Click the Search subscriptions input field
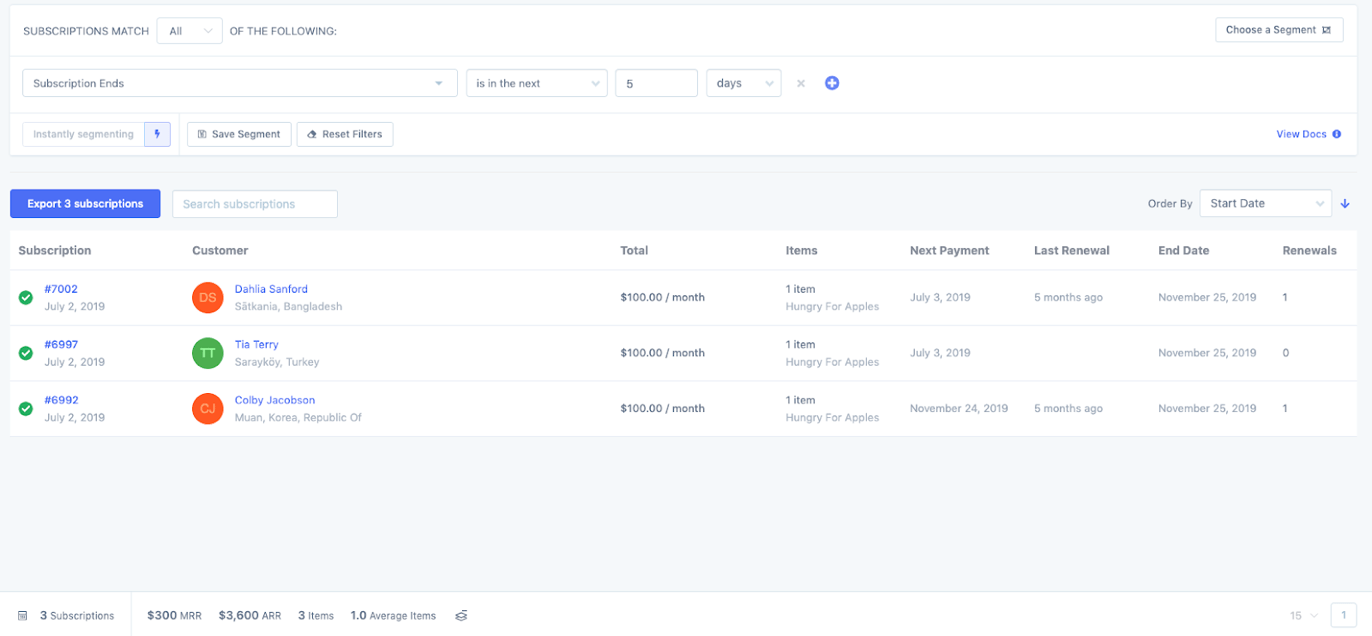Viewport: 1372px width, 636px height. pyautogui.click(x=254, y=203)
